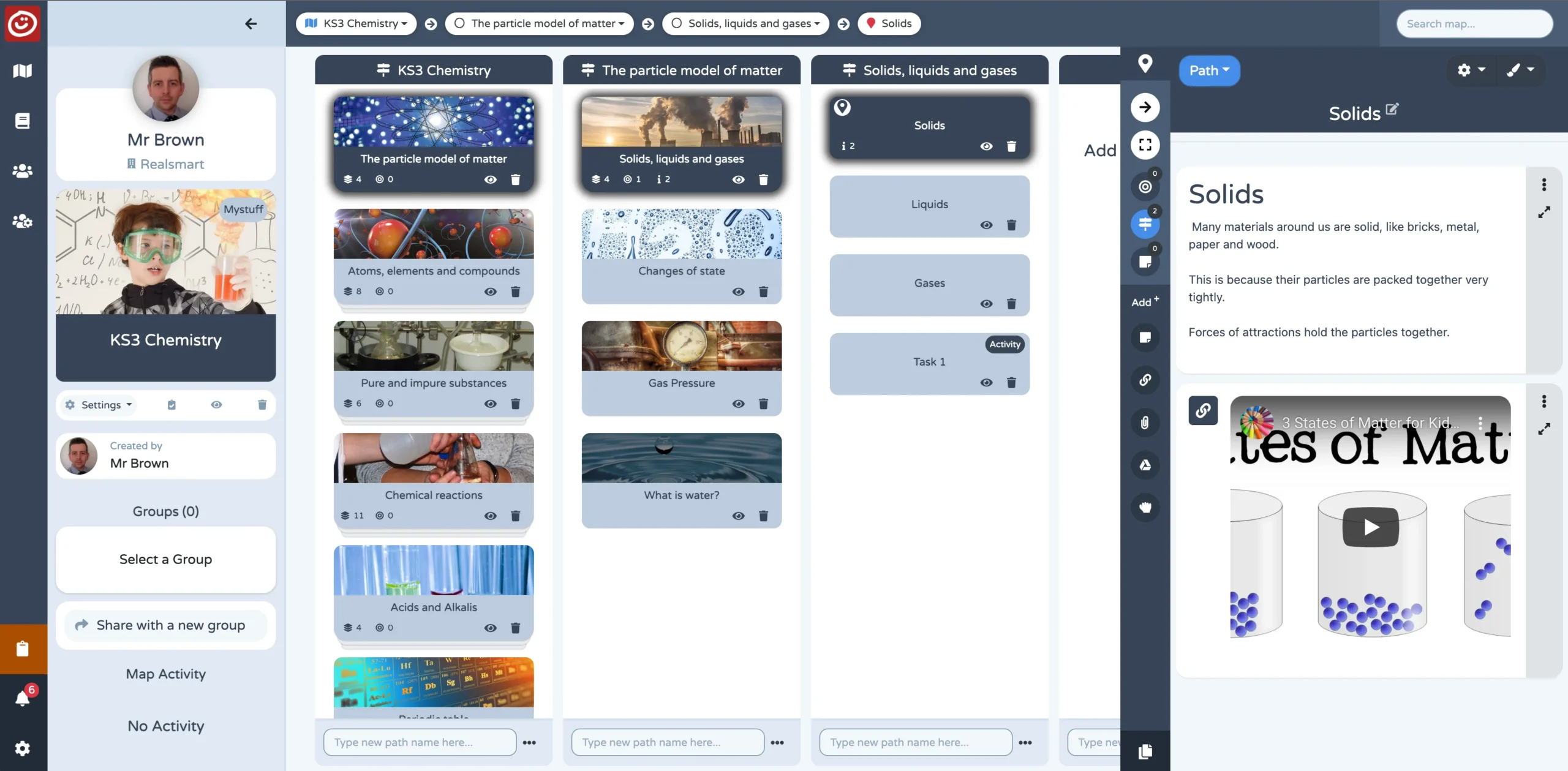The height and width of the screenshot is (771, 1568).
Task: Click the Share with a new group button
Action: coord(166,624)
